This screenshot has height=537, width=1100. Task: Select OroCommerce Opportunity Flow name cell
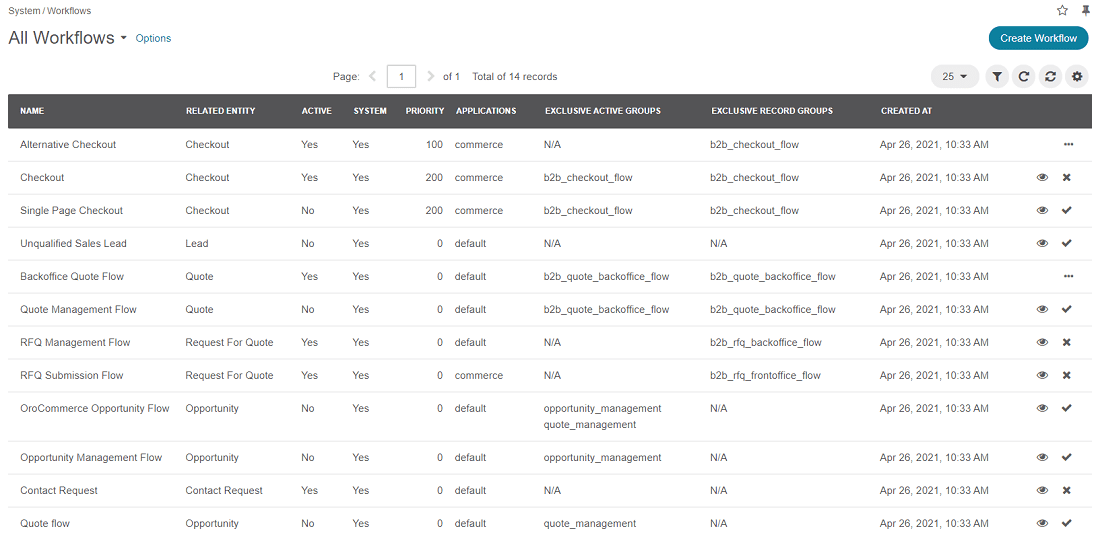pos(95,409)
